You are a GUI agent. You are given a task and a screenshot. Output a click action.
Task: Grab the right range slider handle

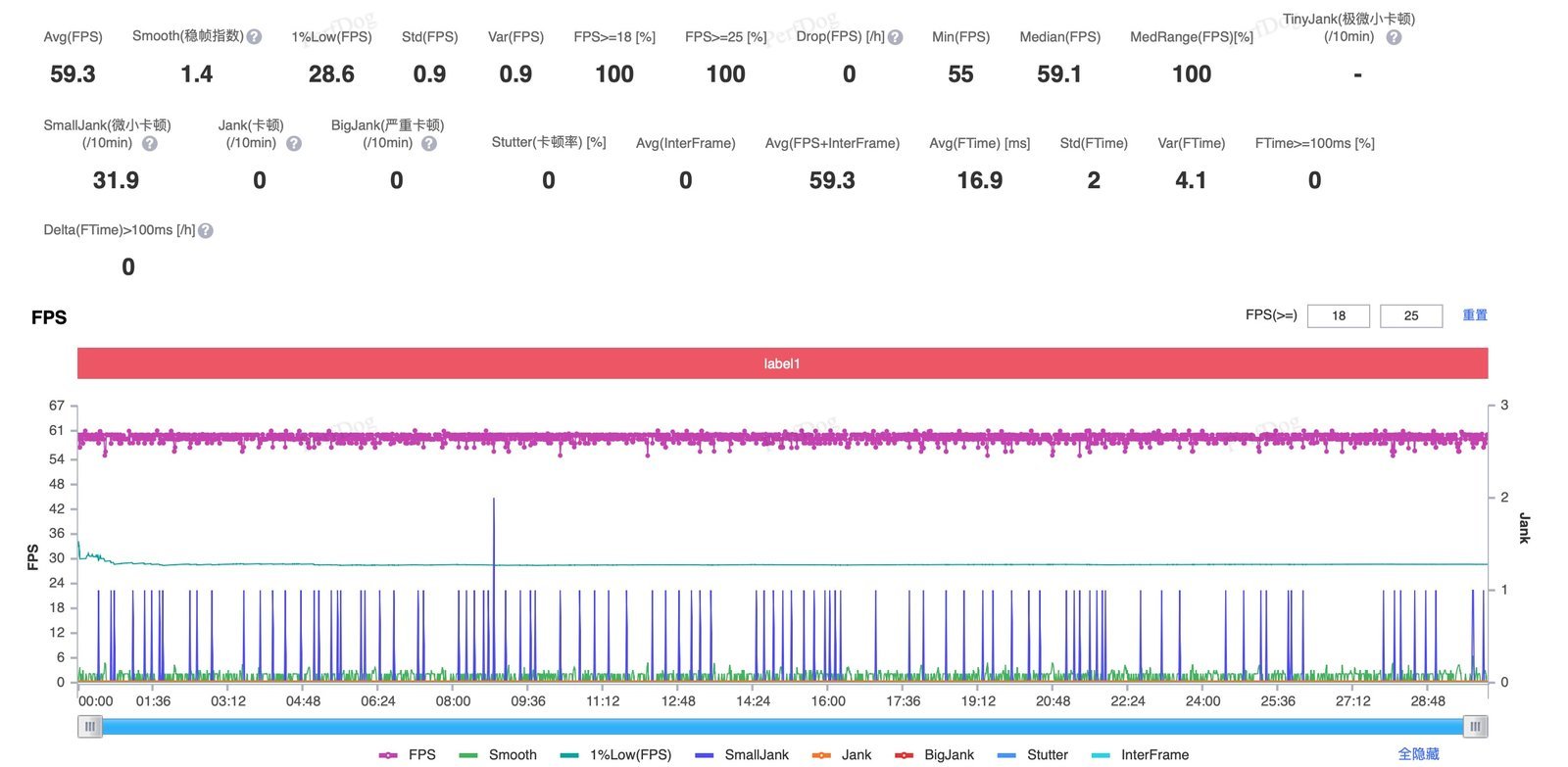click(1475, 726)
